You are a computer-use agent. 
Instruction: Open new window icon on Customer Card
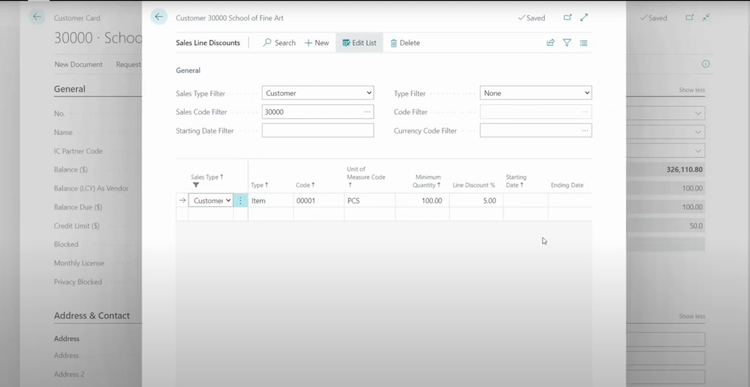[689, 18]
